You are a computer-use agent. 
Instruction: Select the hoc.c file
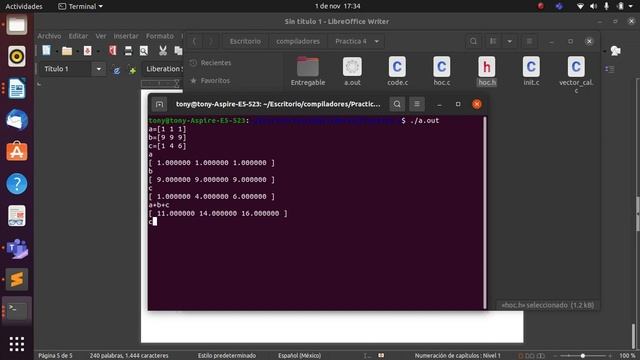click(x=442, y=71)
